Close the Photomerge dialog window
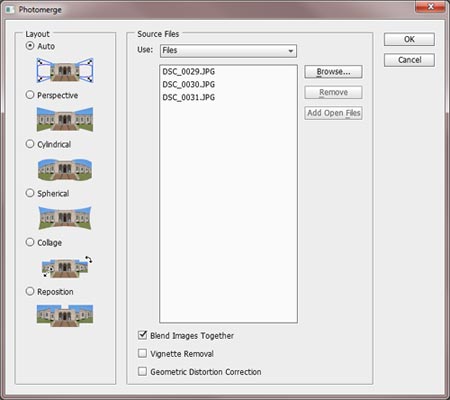 click(x=430, y=7)
